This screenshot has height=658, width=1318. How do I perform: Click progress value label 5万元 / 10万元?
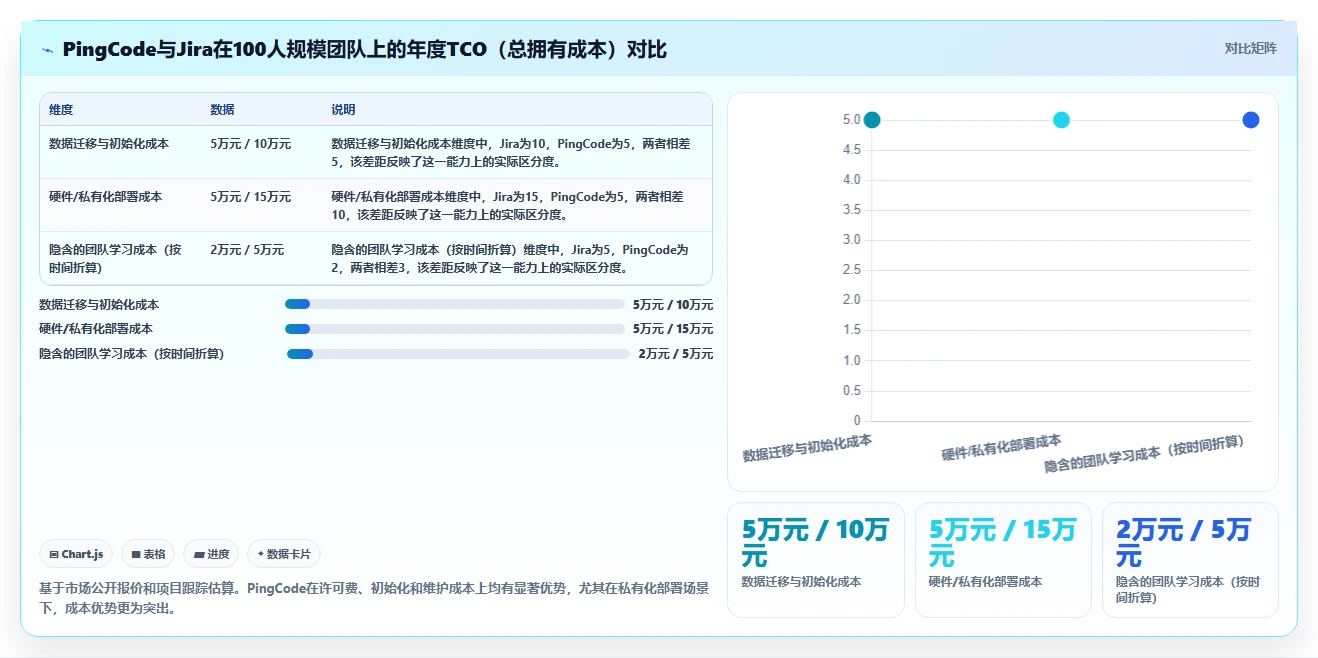point(673,305)
